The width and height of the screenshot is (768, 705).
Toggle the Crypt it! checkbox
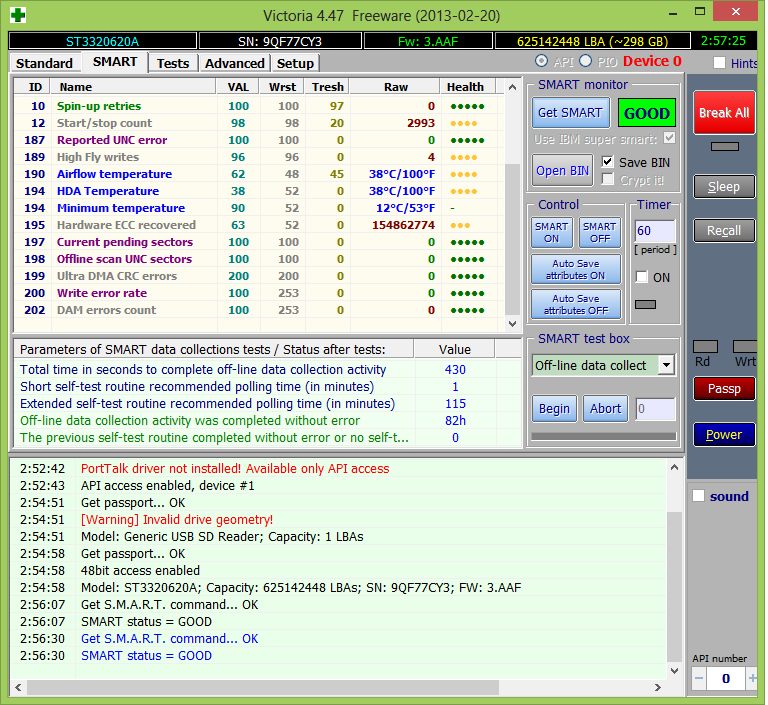607,179
